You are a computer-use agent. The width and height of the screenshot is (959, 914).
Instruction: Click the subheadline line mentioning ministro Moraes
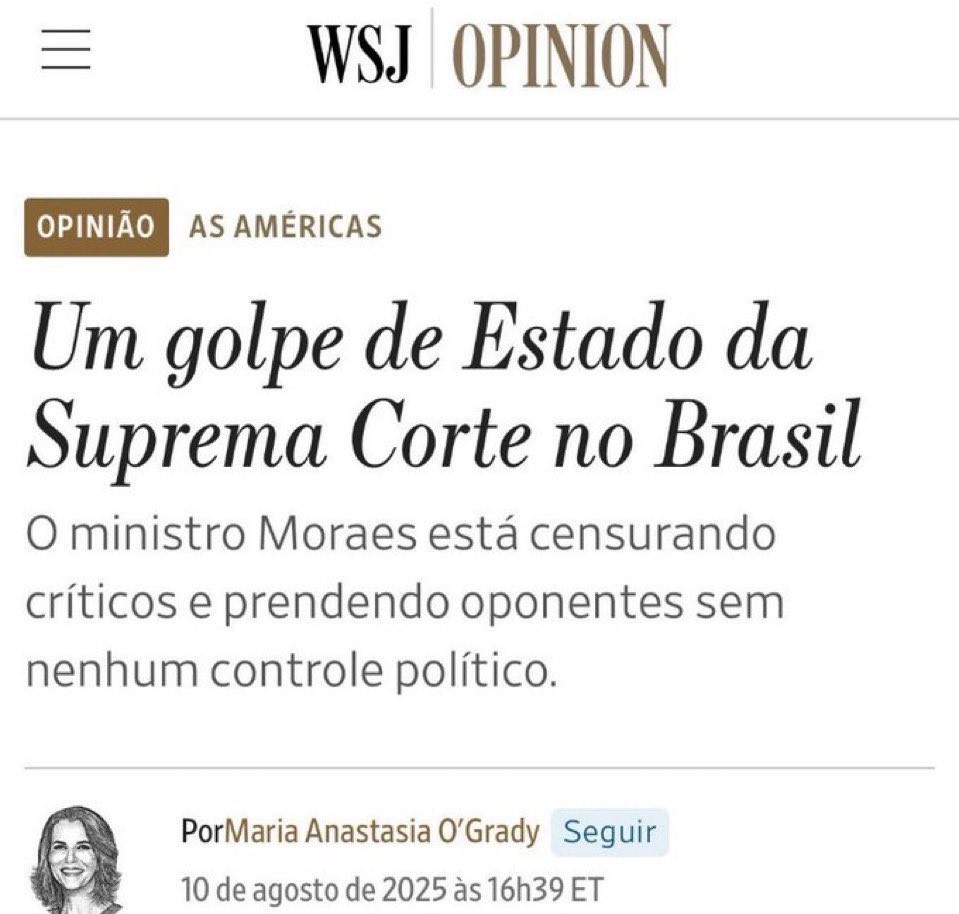point(401,535)
